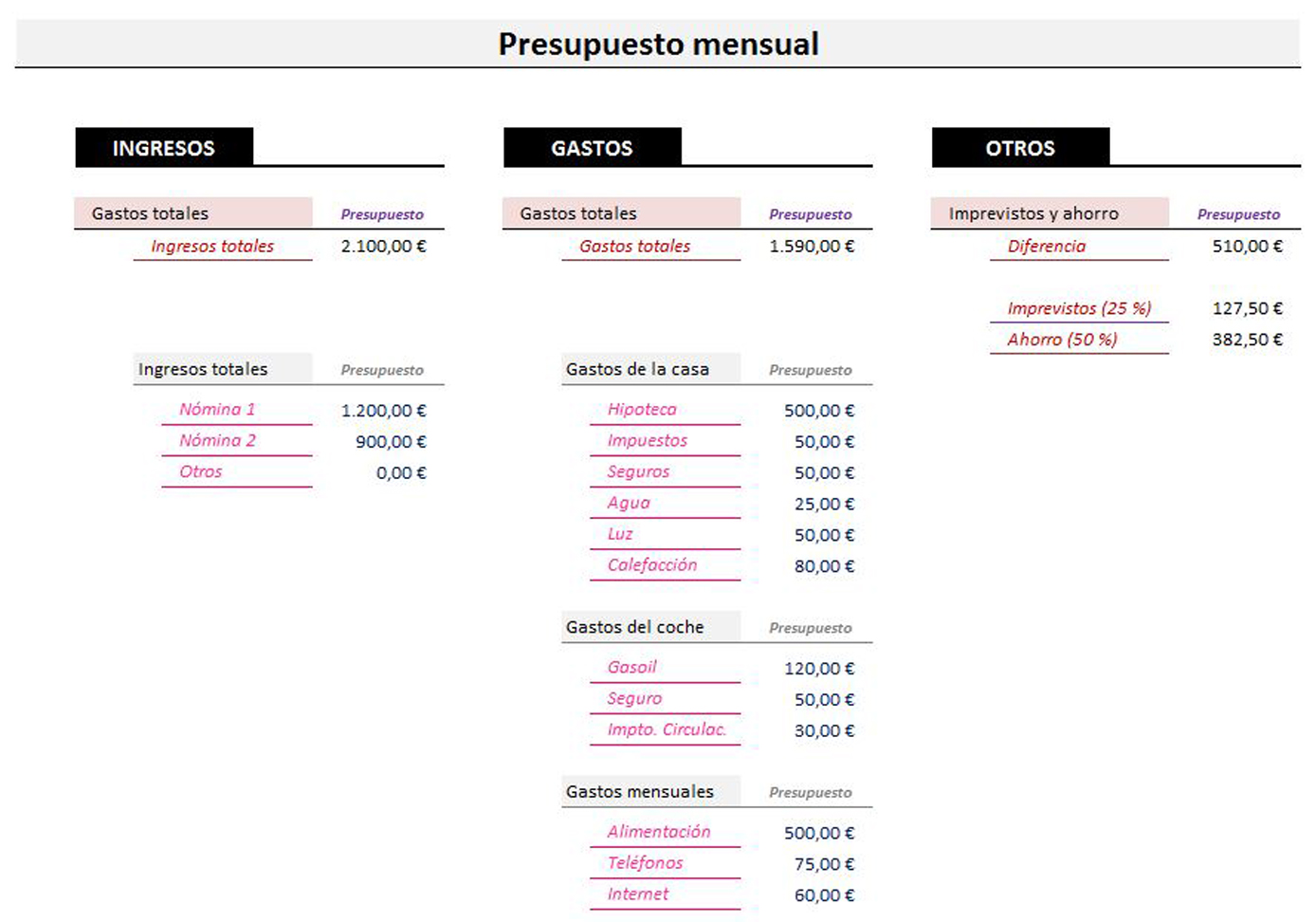Click Presupuesto header beside Gastos mensuales
The width and height of the screenshot is (1316, 922).
coord(811,792)
